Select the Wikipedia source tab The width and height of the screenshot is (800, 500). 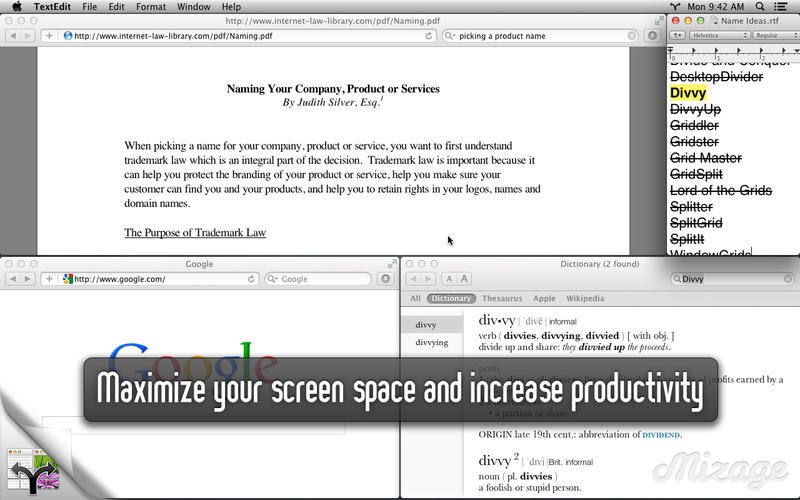click(585, 298)
